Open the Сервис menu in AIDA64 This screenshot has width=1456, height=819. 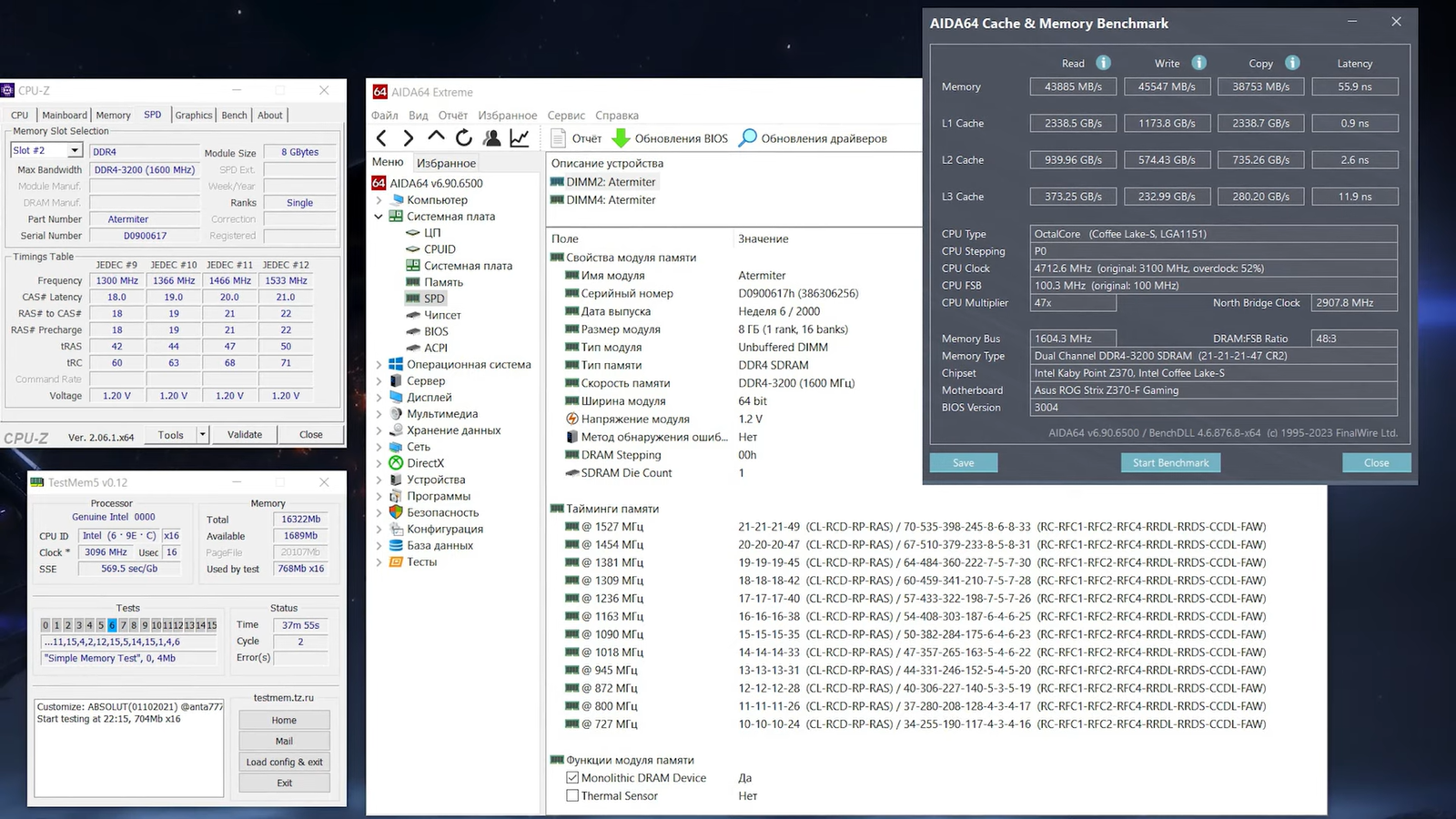(566, 116)
